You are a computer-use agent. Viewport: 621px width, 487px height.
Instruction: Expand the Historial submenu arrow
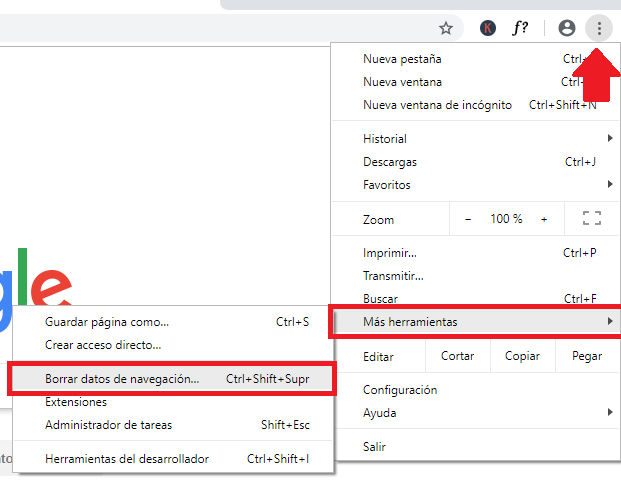click(610, 138)
